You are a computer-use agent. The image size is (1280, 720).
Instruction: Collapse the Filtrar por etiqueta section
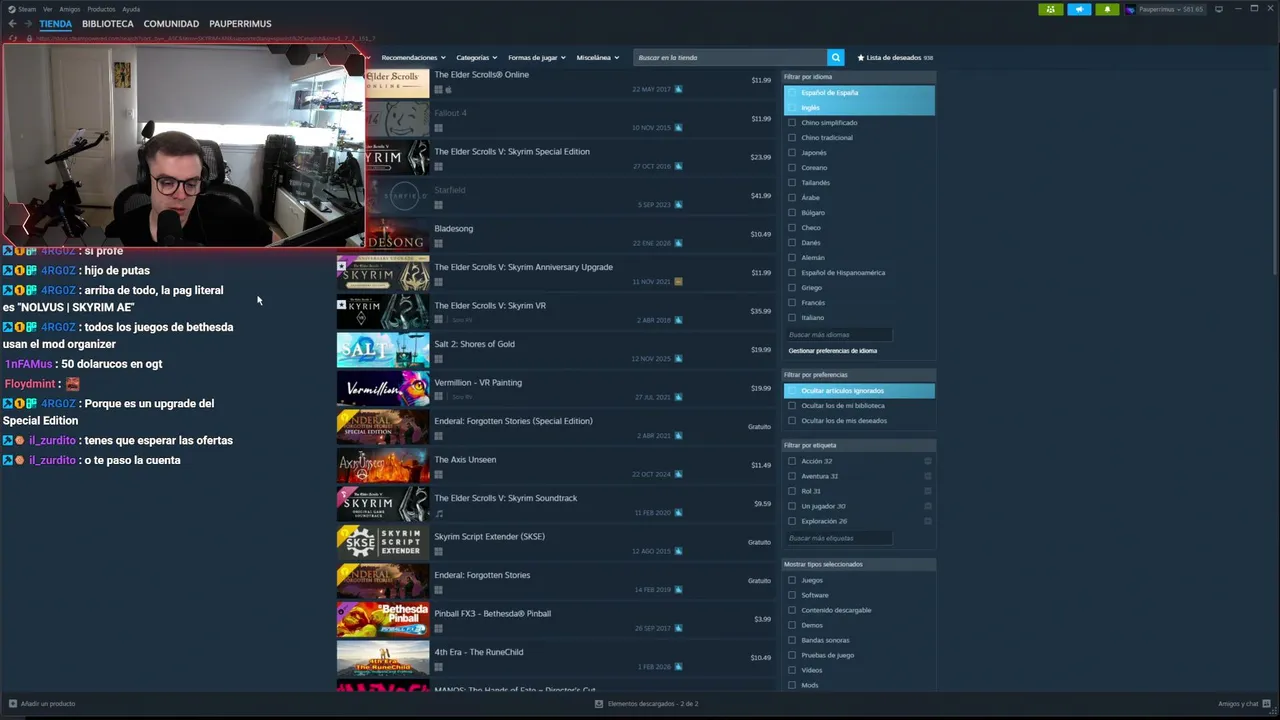[x=860, y=445]
